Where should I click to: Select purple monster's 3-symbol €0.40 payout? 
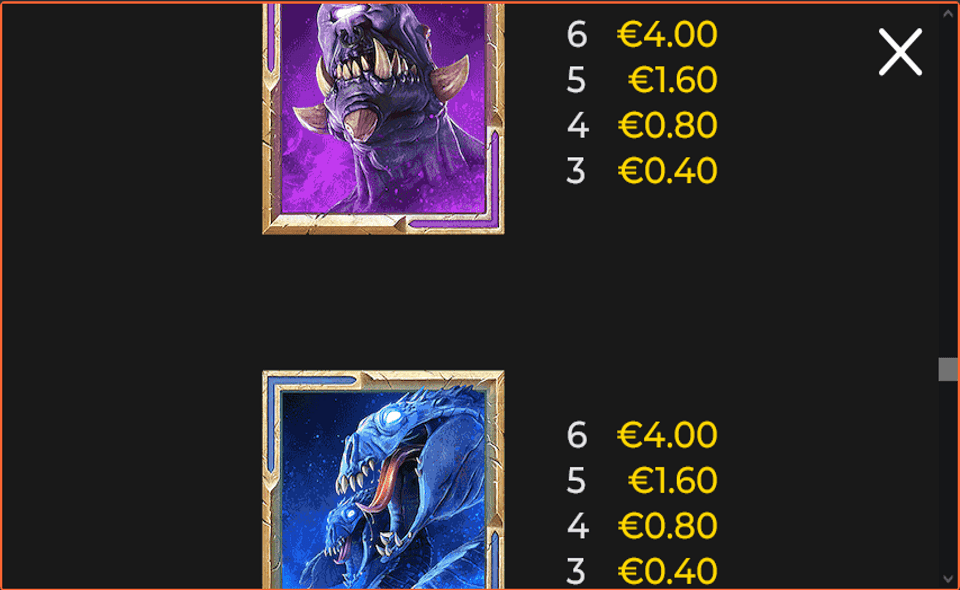click(x=667, y=171)
